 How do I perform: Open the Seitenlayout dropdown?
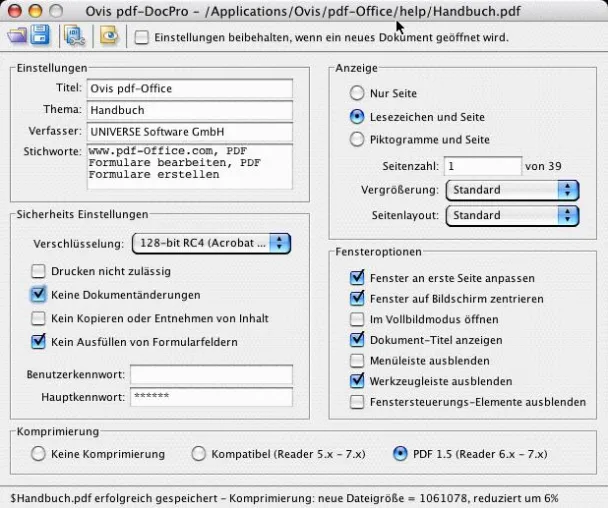pos(512,215)
